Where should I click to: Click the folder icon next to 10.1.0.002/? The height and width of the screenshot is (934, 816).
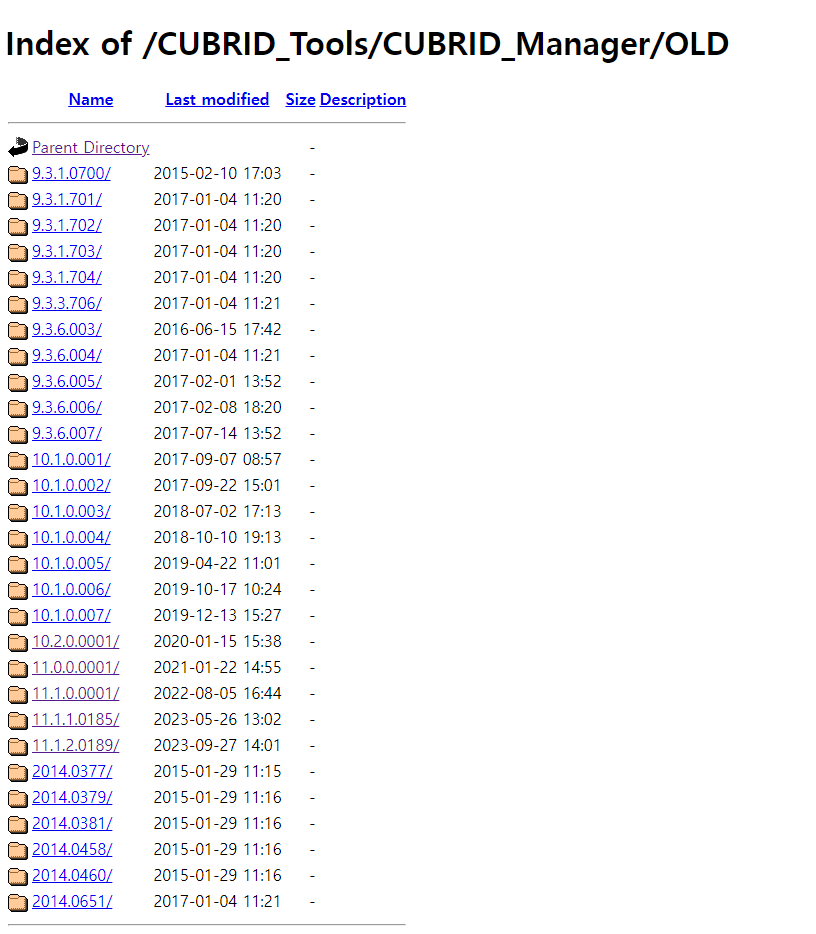click(x=18, y=487)
